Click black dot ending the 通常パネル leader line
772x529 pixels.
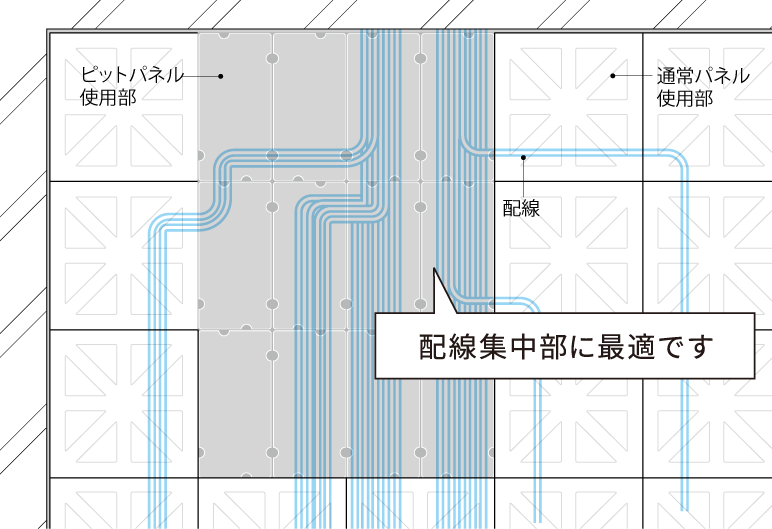coord(613,76)
